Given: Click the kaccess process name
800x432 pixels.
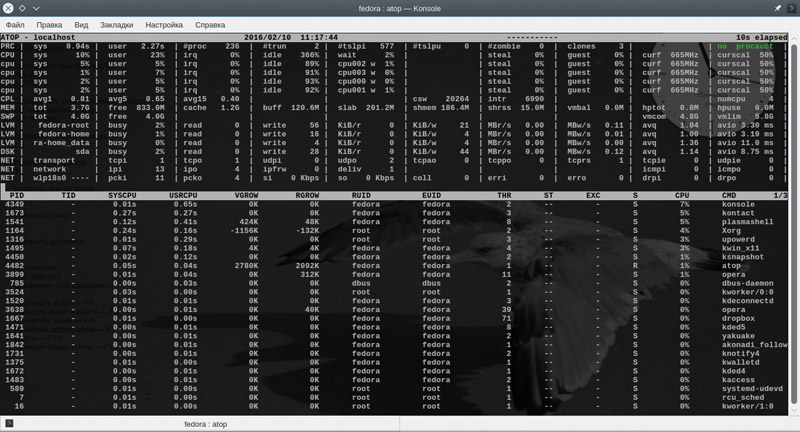Looking at the screenshot, I should pyautogui.click(x=738, y=379).
